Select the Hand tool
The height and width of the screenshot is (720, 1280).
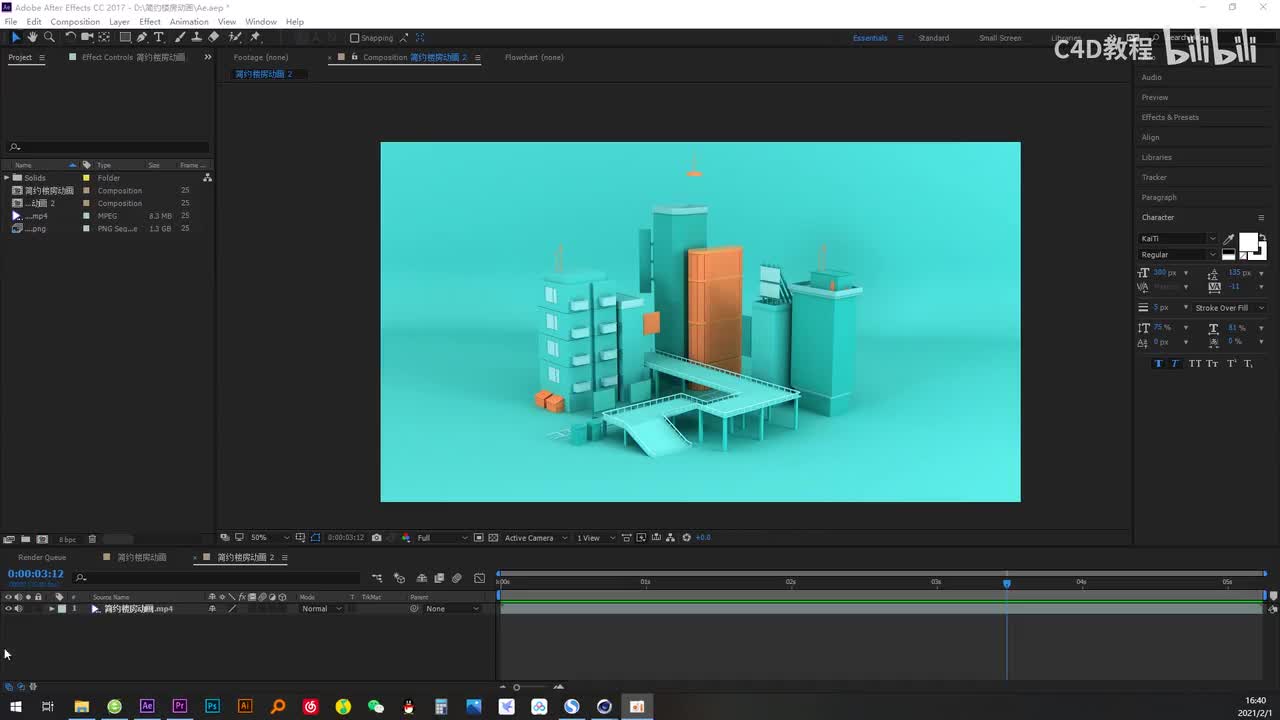pos(32,37)
